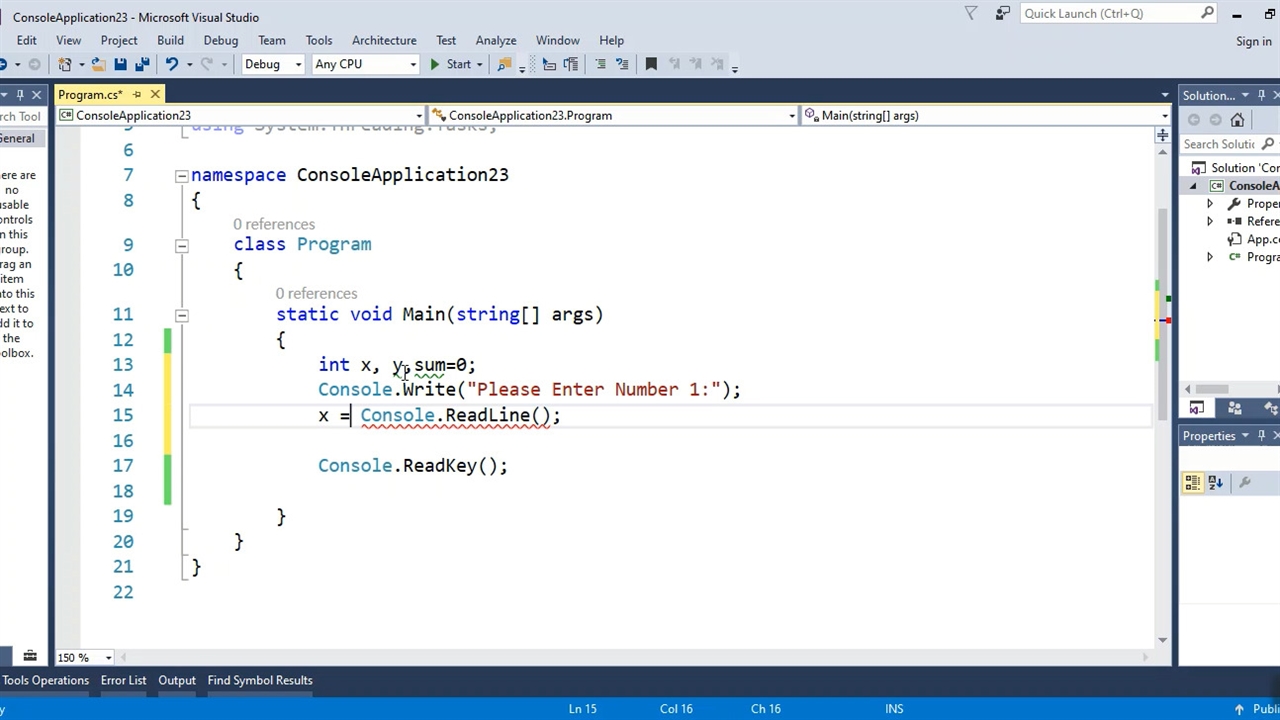Expand the Properties node in Solution Explorer
Image resolution: width=1280 pixels, height=720 pixels.
(1210, 204)
